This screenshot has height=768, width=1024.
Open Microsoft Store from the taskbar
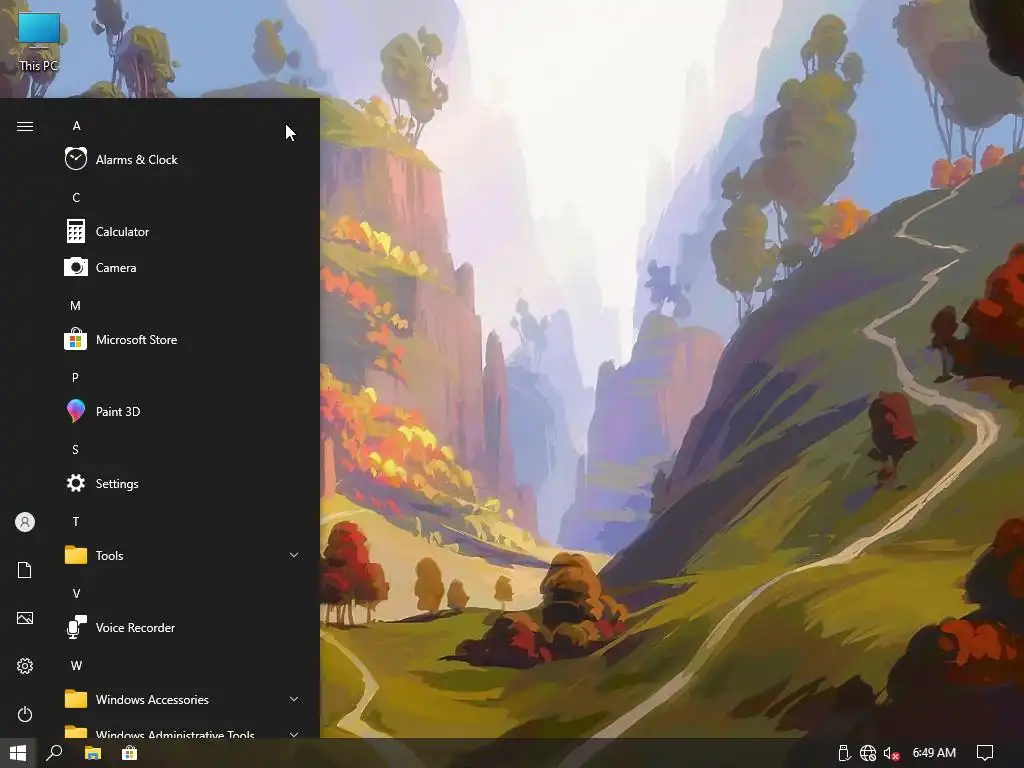tap(129, 753)
